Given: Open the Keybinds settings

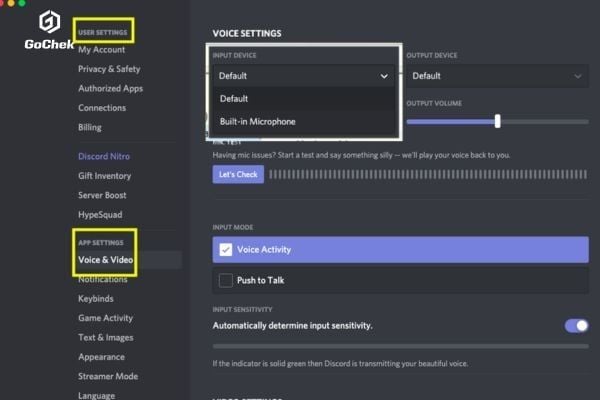Looking at the screenshot, I should click(98, 298).
